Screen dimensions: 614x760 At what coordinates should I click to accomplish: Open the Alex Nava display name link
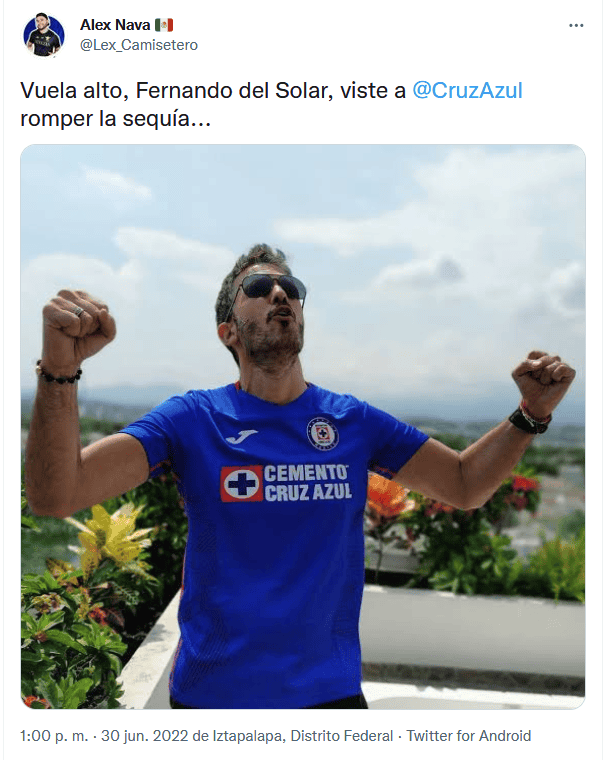[115, 24]
